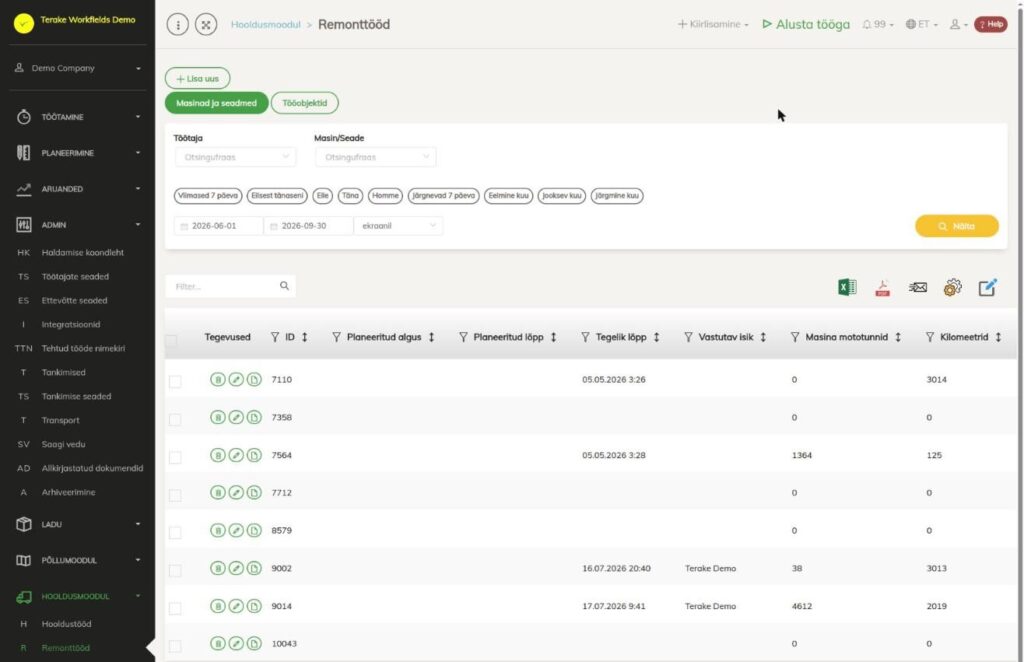
Task: Click the edit table pencil-square icon
Action: pyautogui.click(x=987, y=287)
